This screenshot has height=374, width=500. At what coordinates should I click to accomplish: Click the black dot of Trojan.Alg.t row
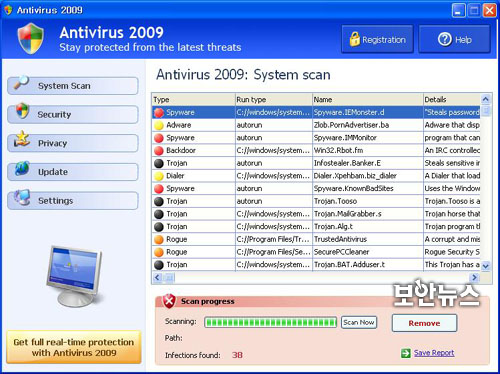click(x=159, y=227)
